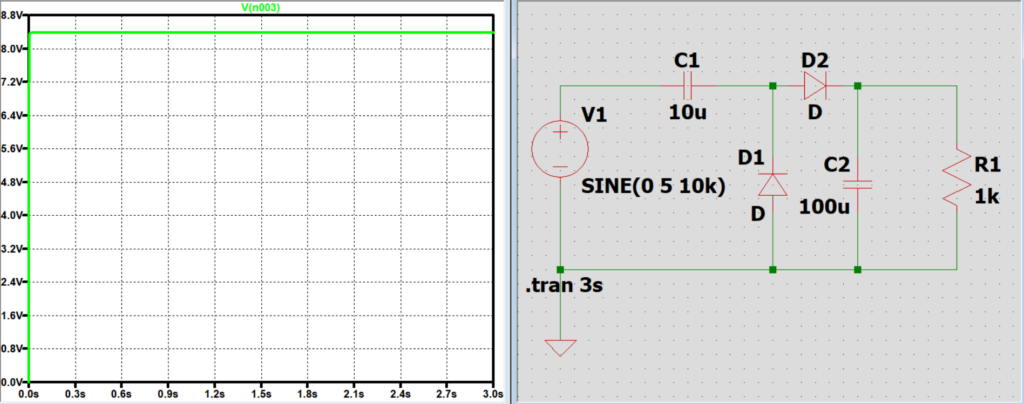Click the D2 component label
Viewport: 1024px width, 404px height.
(814, 61)
